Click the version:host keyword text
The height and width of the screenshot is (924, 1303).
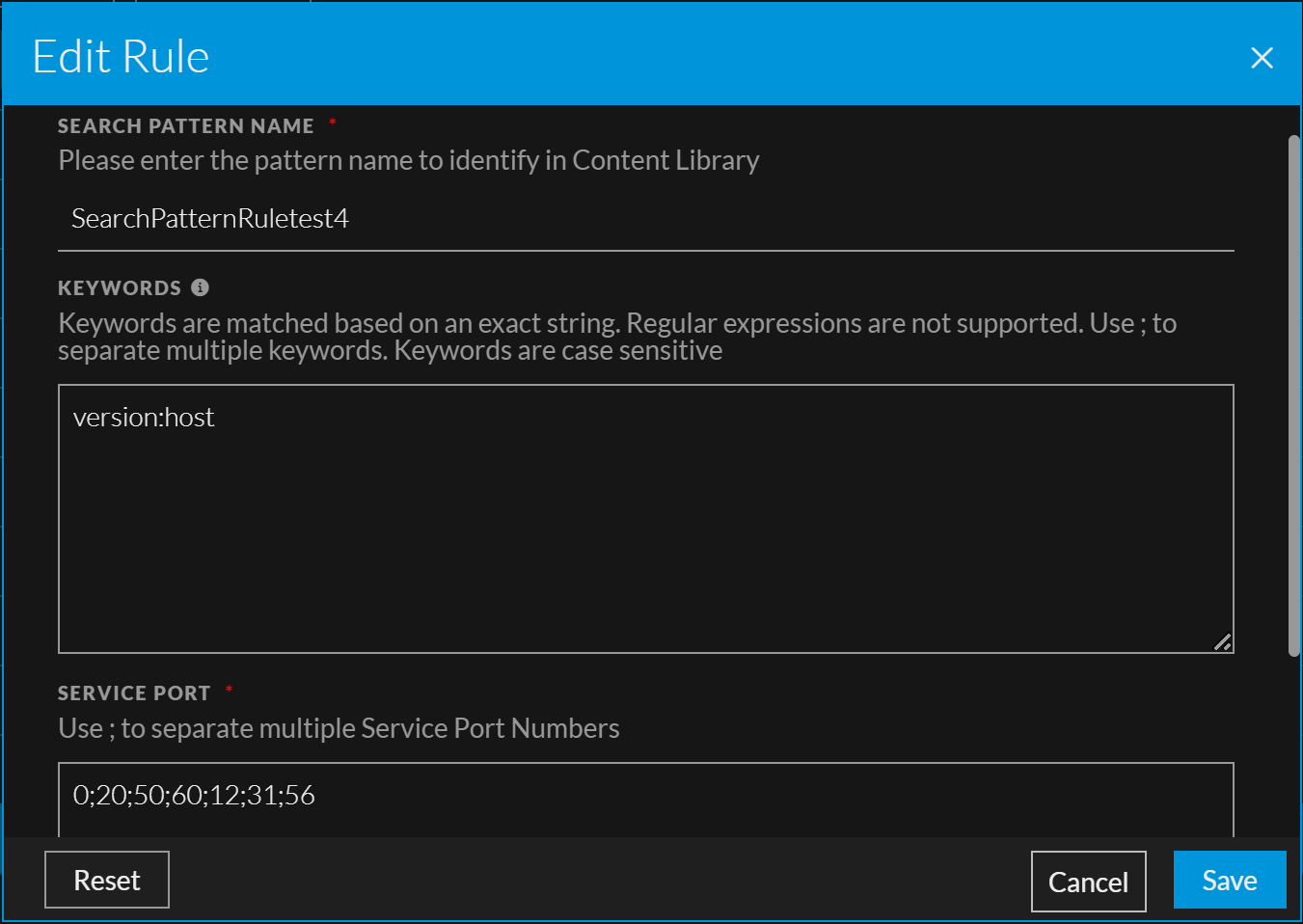tap(145, 418)
